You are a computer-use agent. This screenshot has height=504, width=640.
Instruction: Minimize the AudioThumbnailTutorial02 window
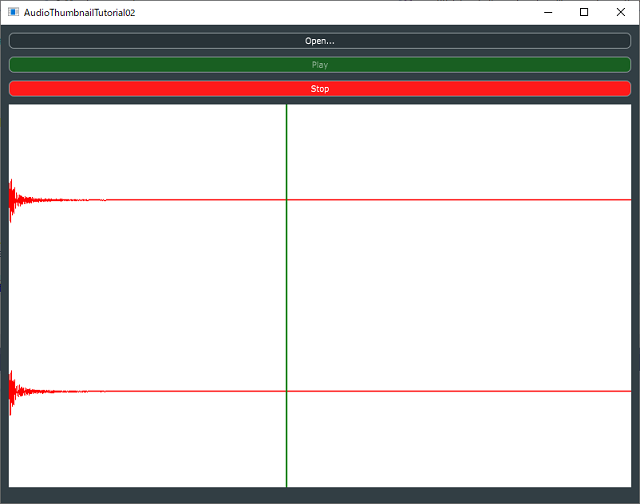548,12
